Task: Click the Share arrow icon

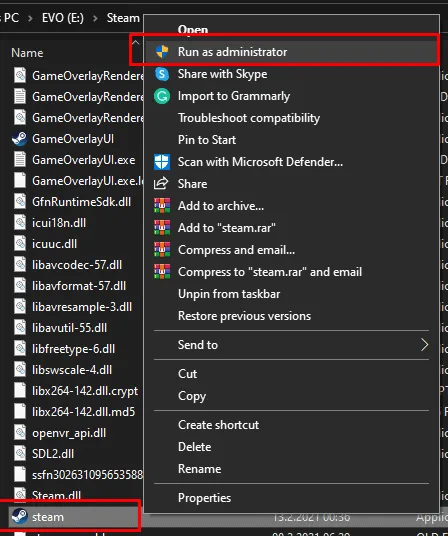Action: click(161, 184)
